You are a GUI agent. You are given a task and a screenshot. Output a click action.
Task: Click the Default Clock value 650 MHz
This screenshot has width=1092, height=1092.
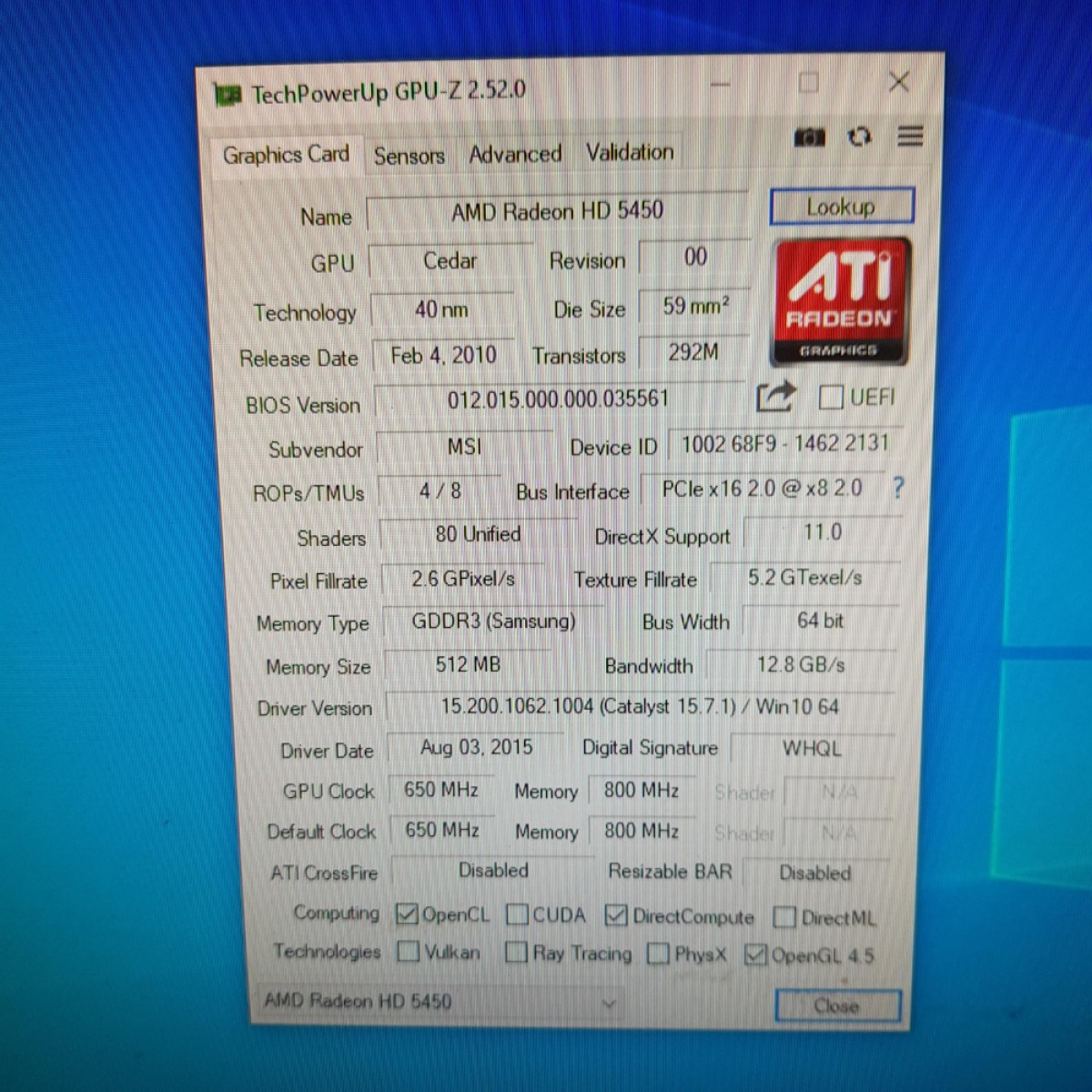442,830
